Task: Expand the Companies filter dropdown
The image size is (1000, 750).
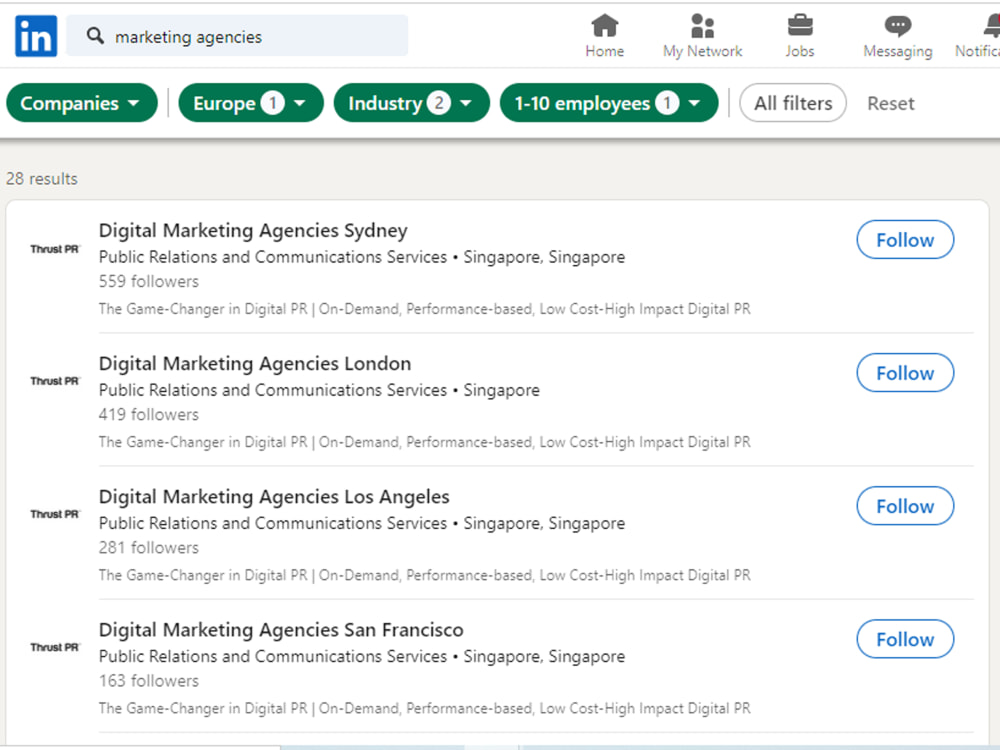Action: (82, 103)
